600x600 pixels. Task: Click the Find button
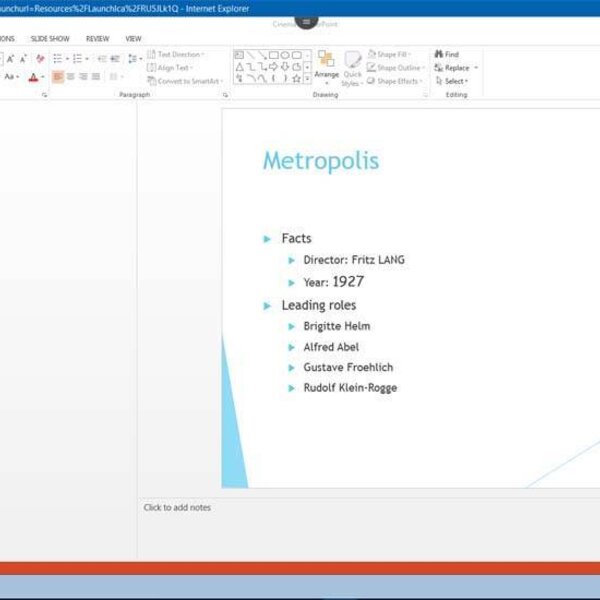coord(447,54)
